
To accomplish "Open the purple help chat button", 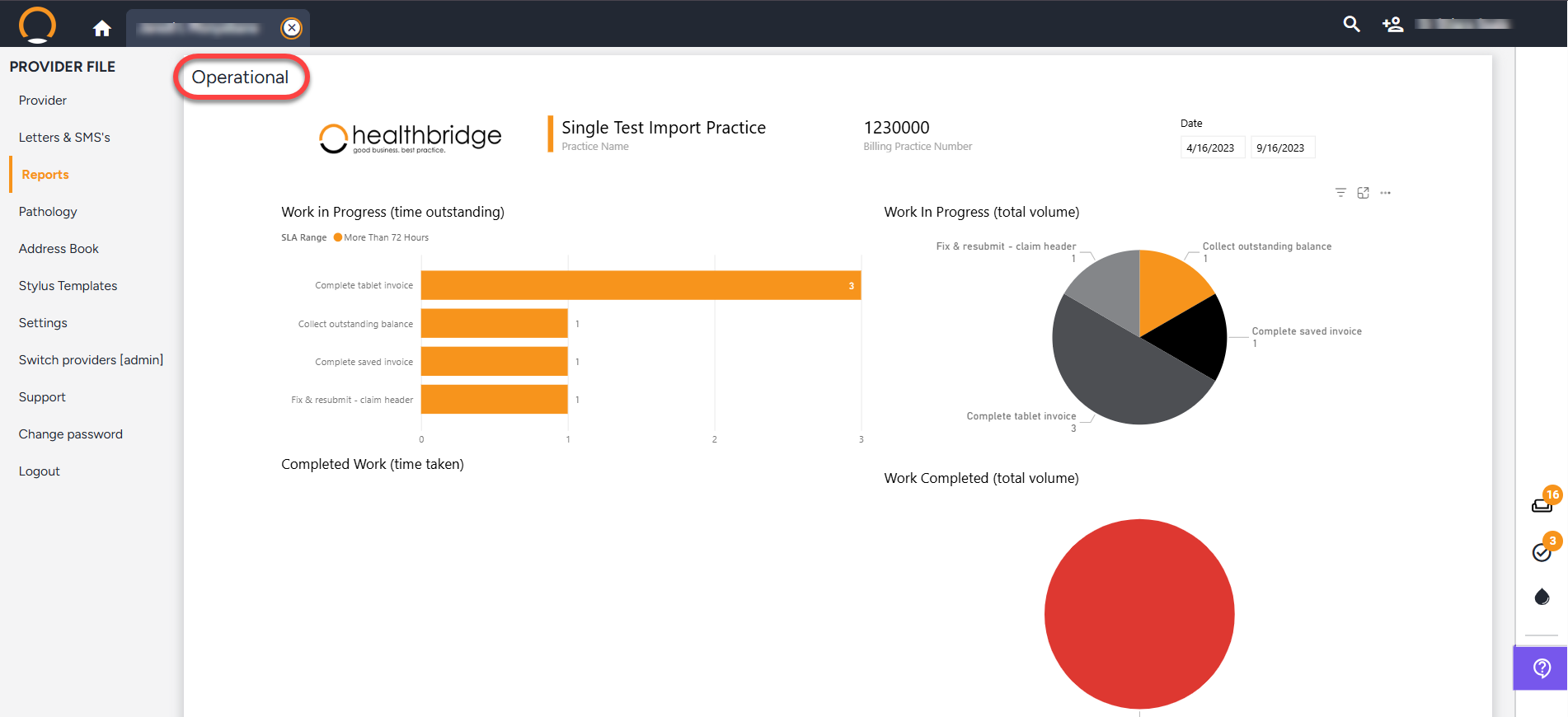I will coord(1541,668).
